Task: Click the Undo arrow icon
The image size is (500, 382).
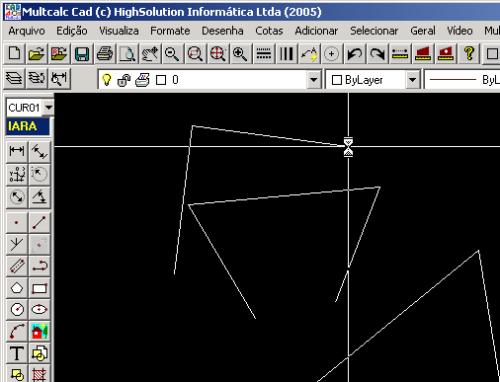Action: 354,54
